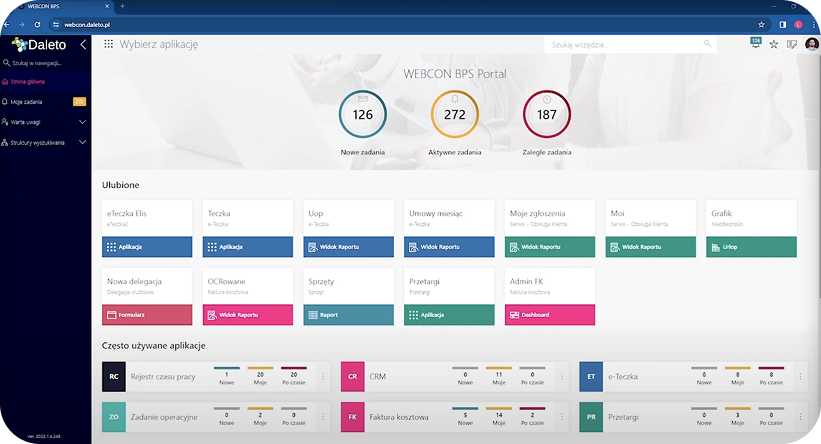The height and width of the screenshot is (444, 821).
Task: Open a new browser tab
Action: click(123, 6)
